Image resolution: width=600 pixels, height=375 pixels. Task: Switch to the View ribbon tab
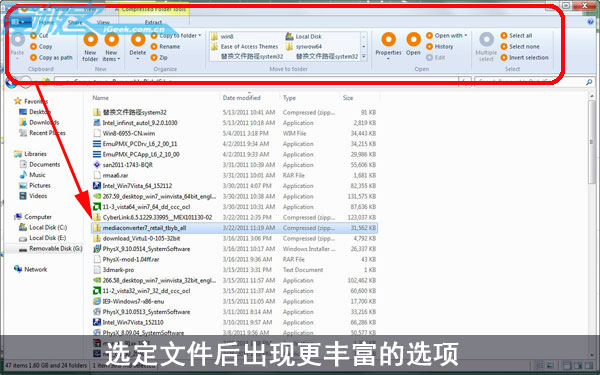point(103,23)
